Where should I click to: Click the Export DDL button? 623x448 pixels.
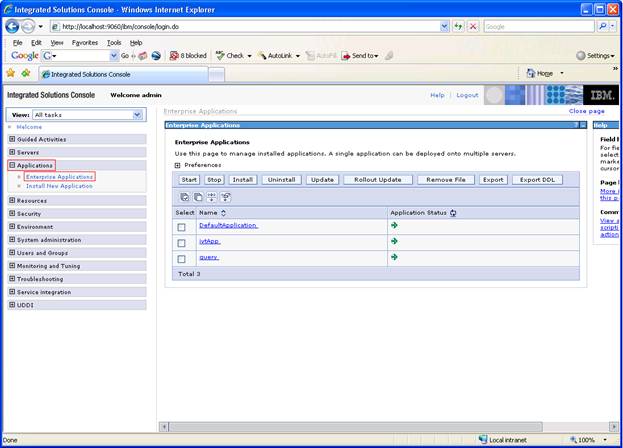(x=537, y=180)
